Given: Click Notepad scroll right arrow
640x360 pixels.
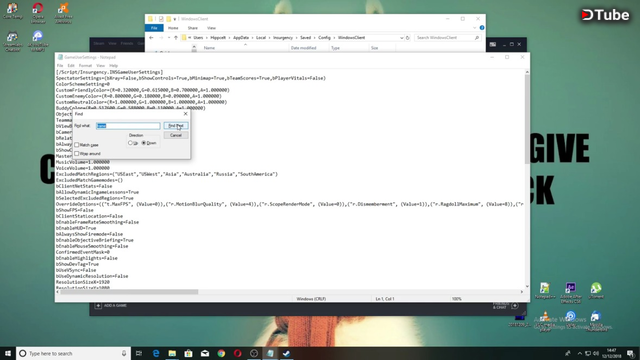Looking at the screenshot, I should (522, 292).
